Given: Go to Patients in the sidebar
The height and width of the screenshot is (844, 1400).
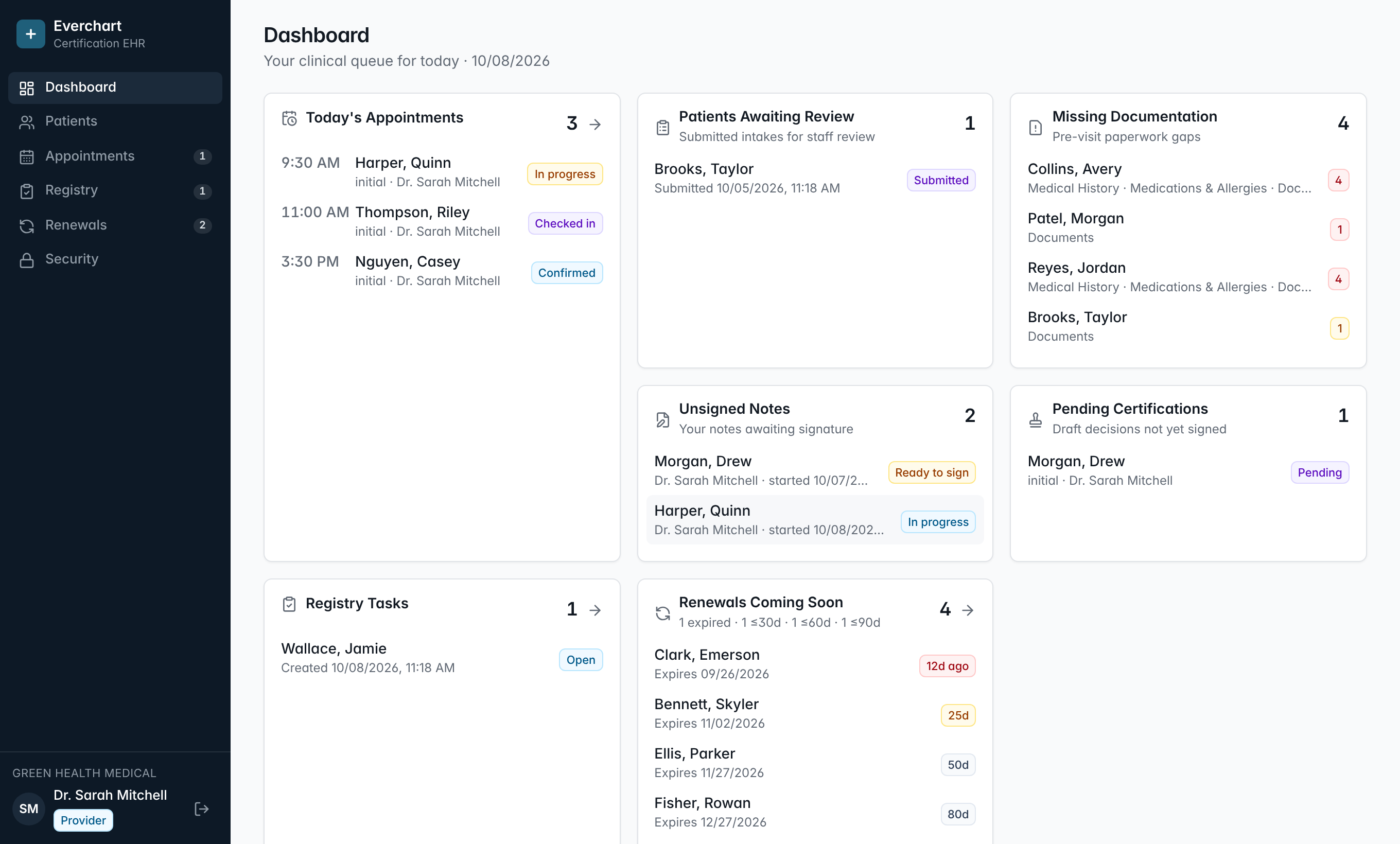Looking at the screenshot, I should [x=115, y=121].
